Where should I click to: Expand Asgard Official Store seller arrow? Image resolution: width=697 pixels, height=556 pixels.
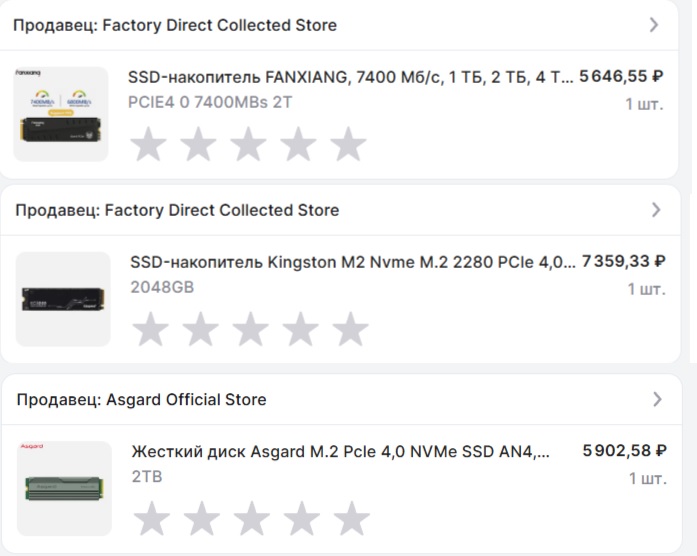(657, 399)
